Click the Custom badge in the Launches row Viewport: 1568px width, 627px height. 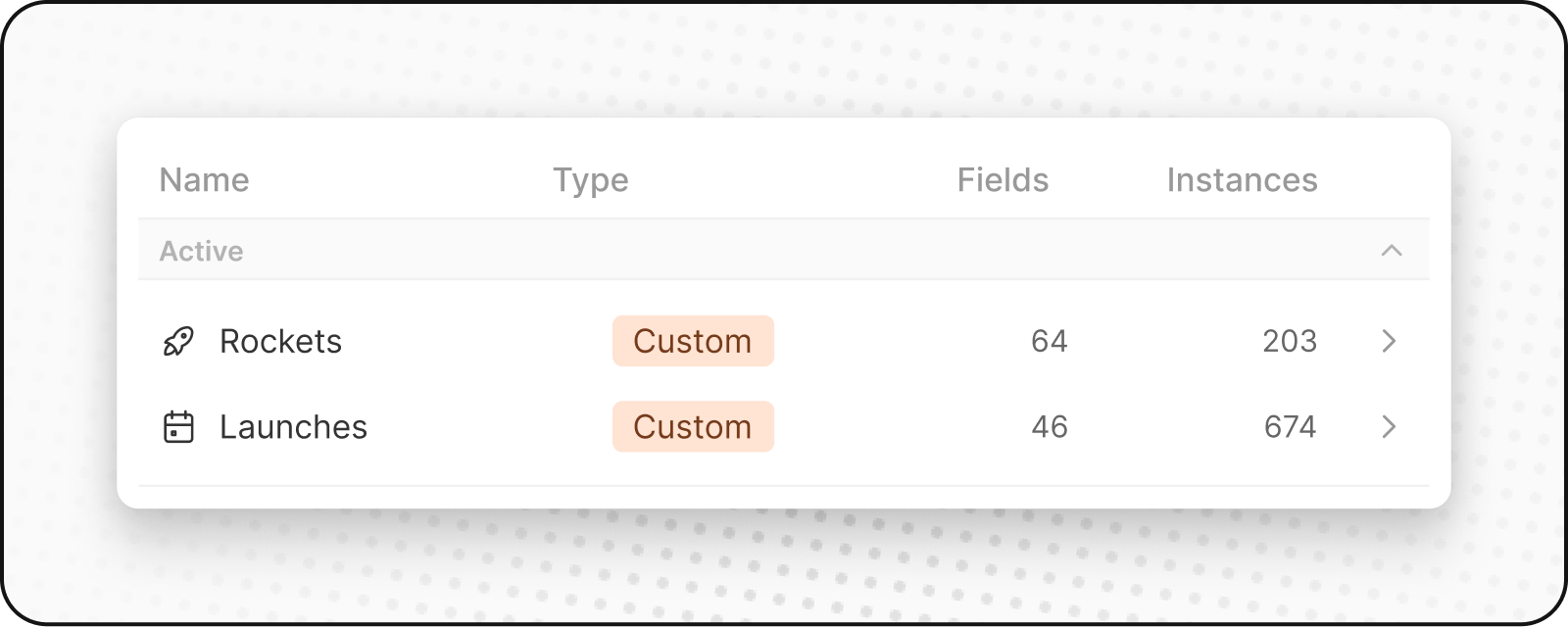pyautogui.click(x=693, y=427)
